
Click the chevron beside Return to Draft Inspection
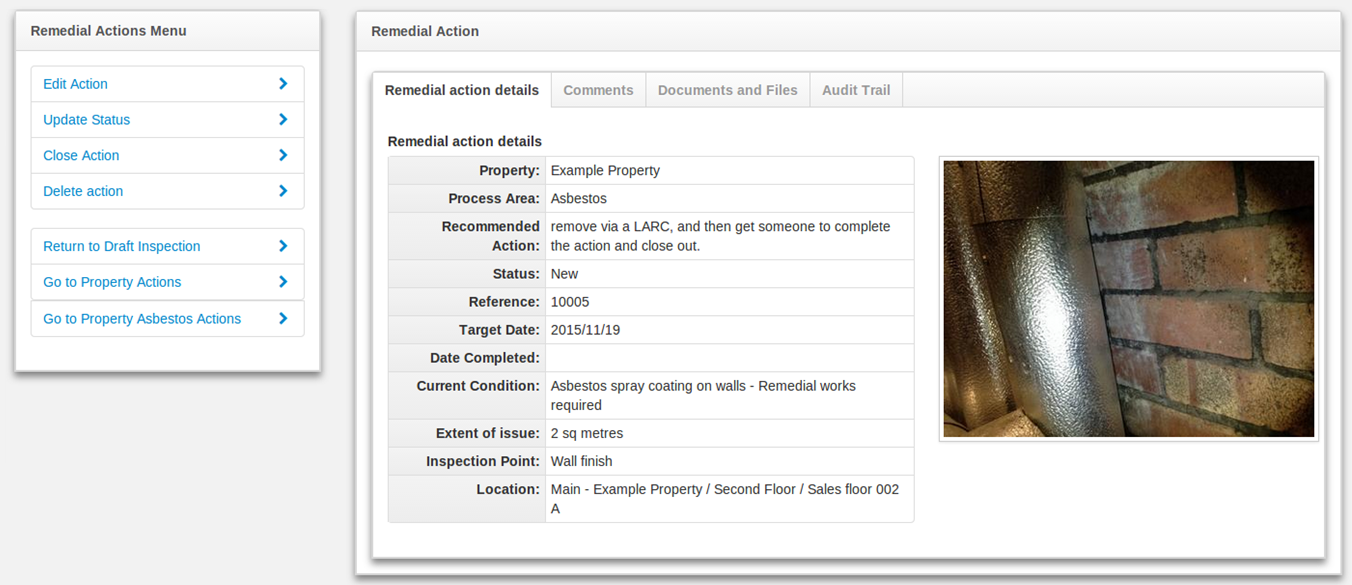pyautogui.click(x=283, y=246)
